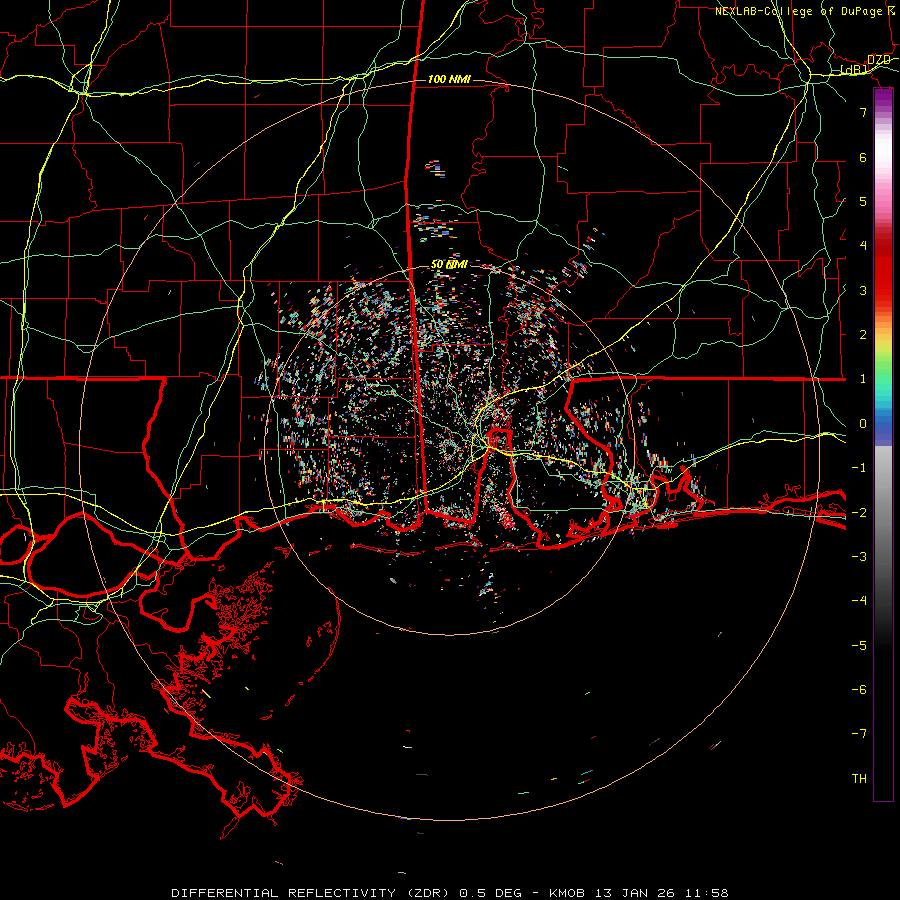Click the 7 value on the color scale

tap(863, 112)
